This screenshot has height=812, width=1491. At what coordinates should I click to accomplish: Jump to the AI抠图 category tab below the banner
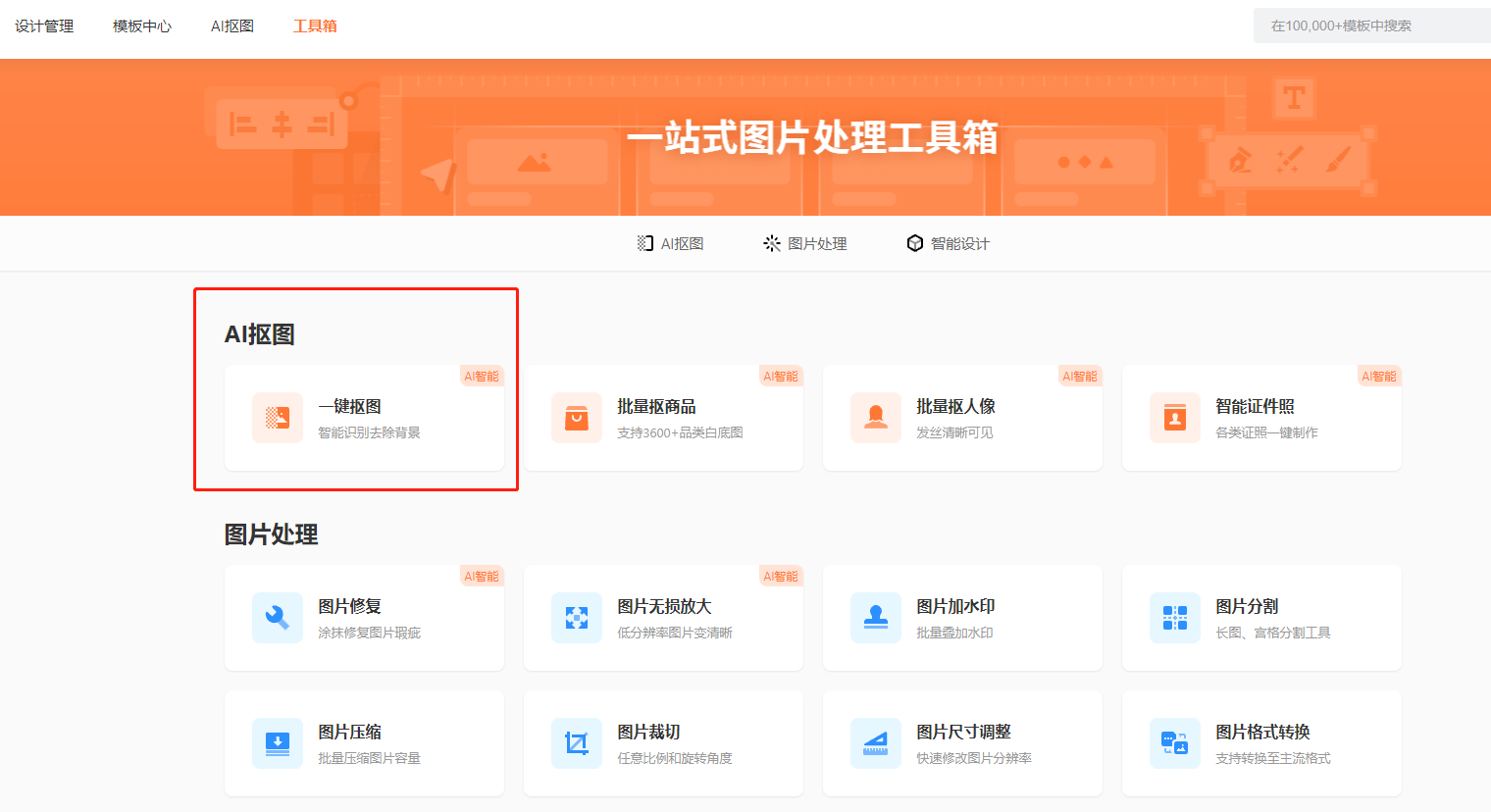point(671,243)
